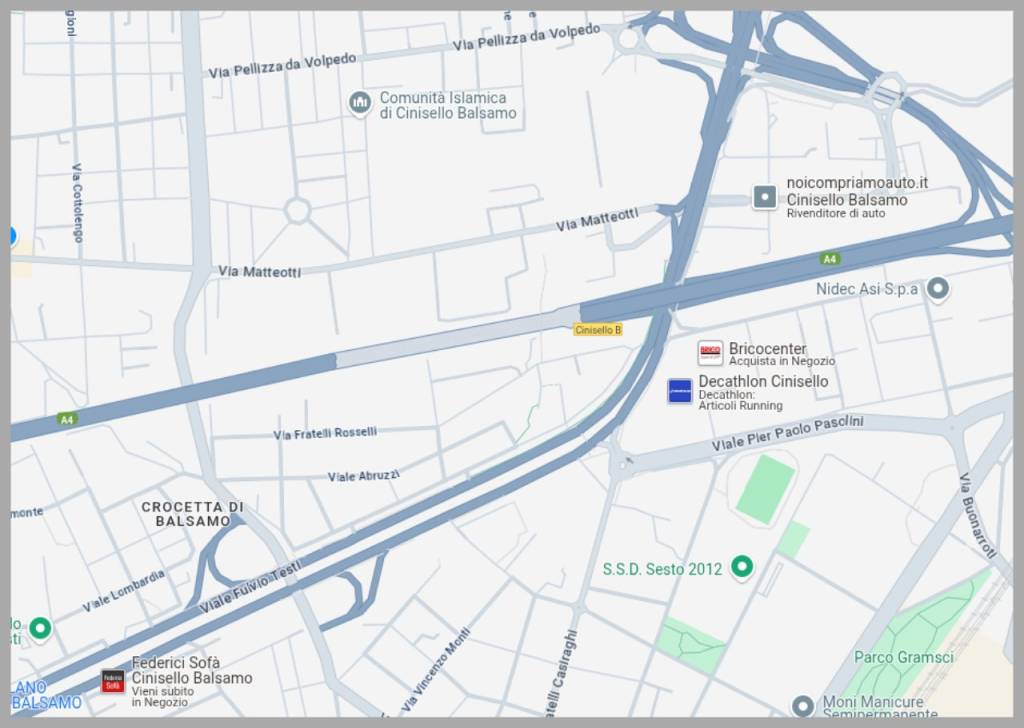
Task: Click the Viale Lombardia street label
Action: click(123, 592)
